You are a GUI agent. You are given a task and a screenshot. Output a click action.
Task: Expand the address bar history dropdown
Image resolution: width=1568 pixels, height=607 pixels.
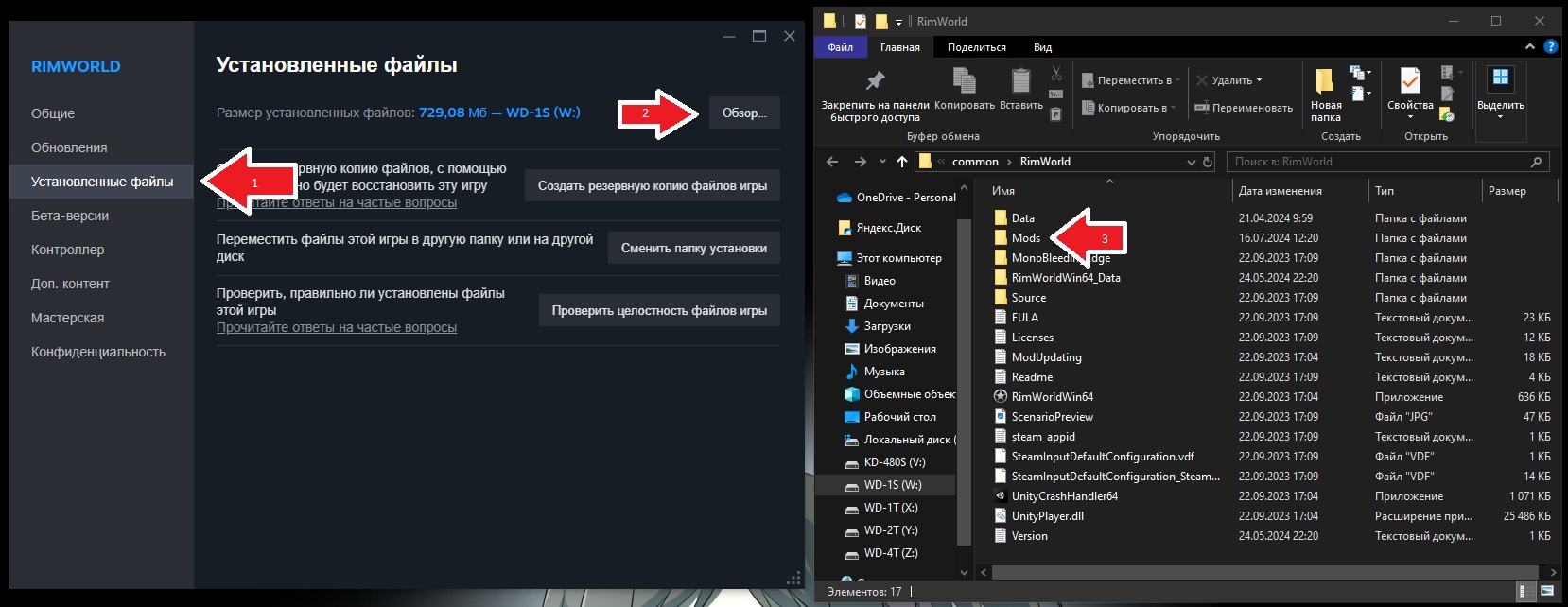[x=1192, y=162]
